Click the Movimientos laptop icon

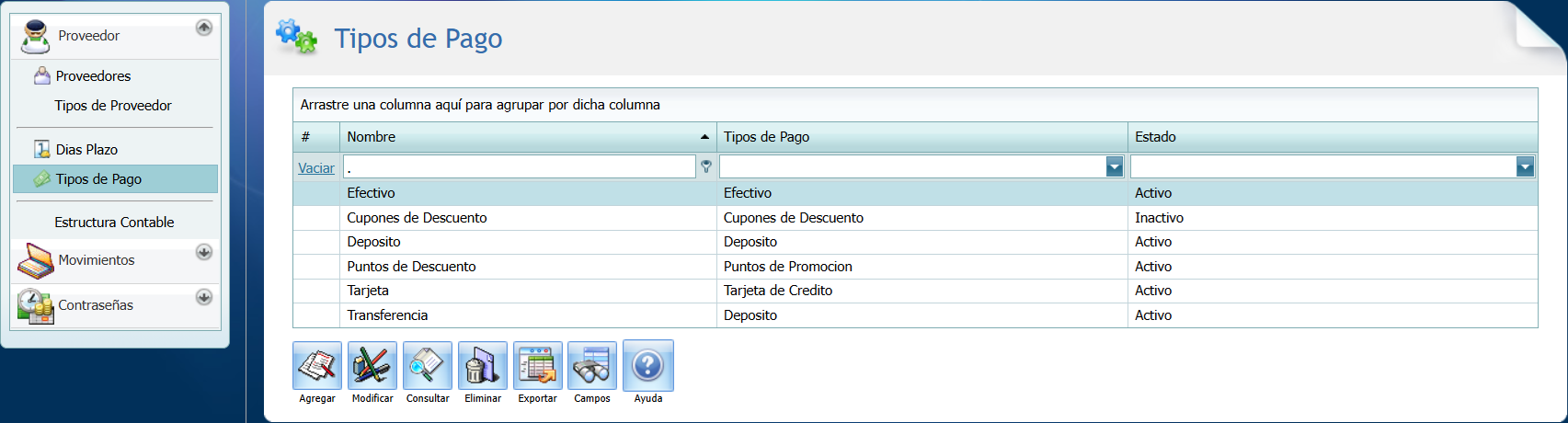point(35,261)
